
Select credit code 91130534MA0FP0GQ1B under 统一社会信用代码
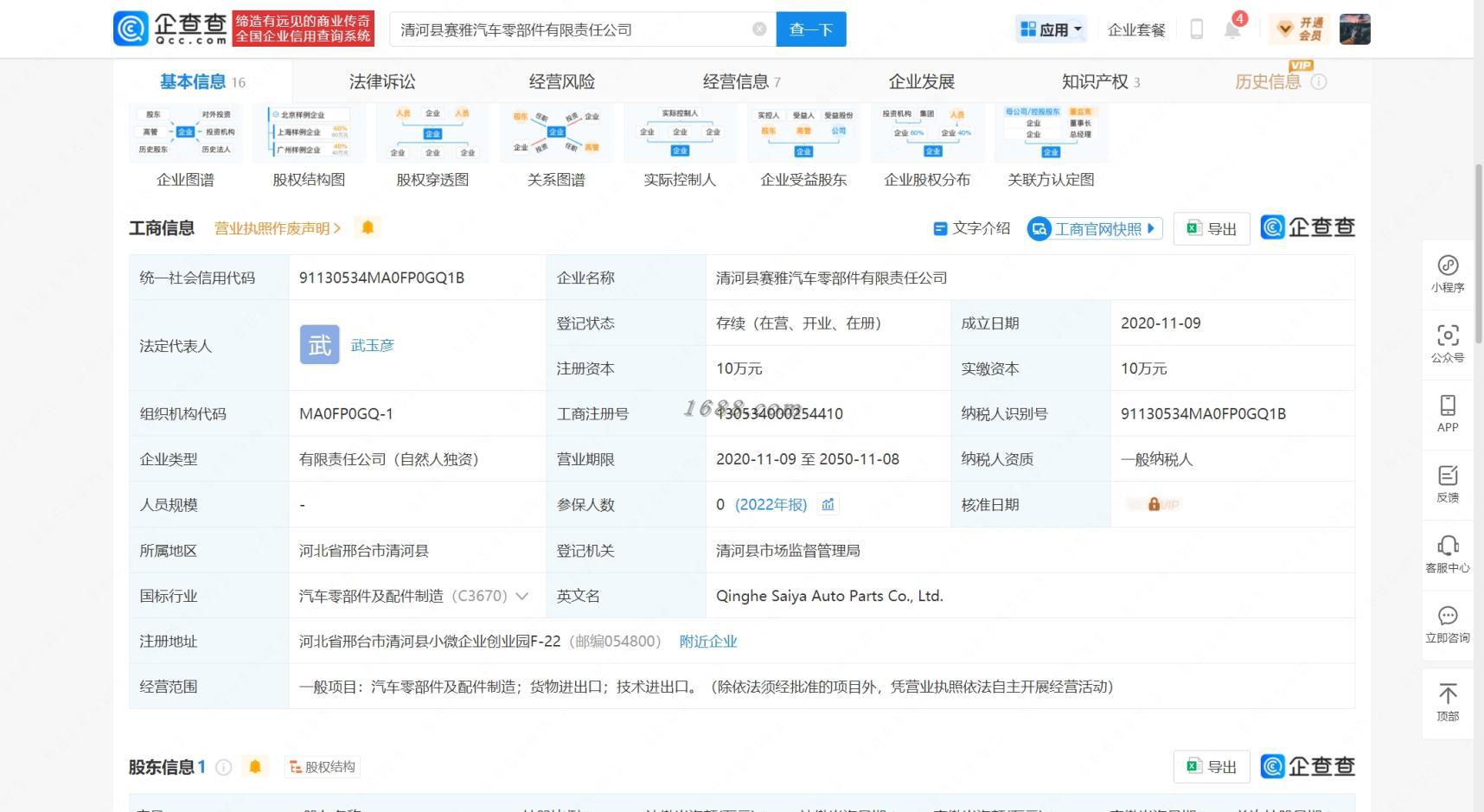381,278
